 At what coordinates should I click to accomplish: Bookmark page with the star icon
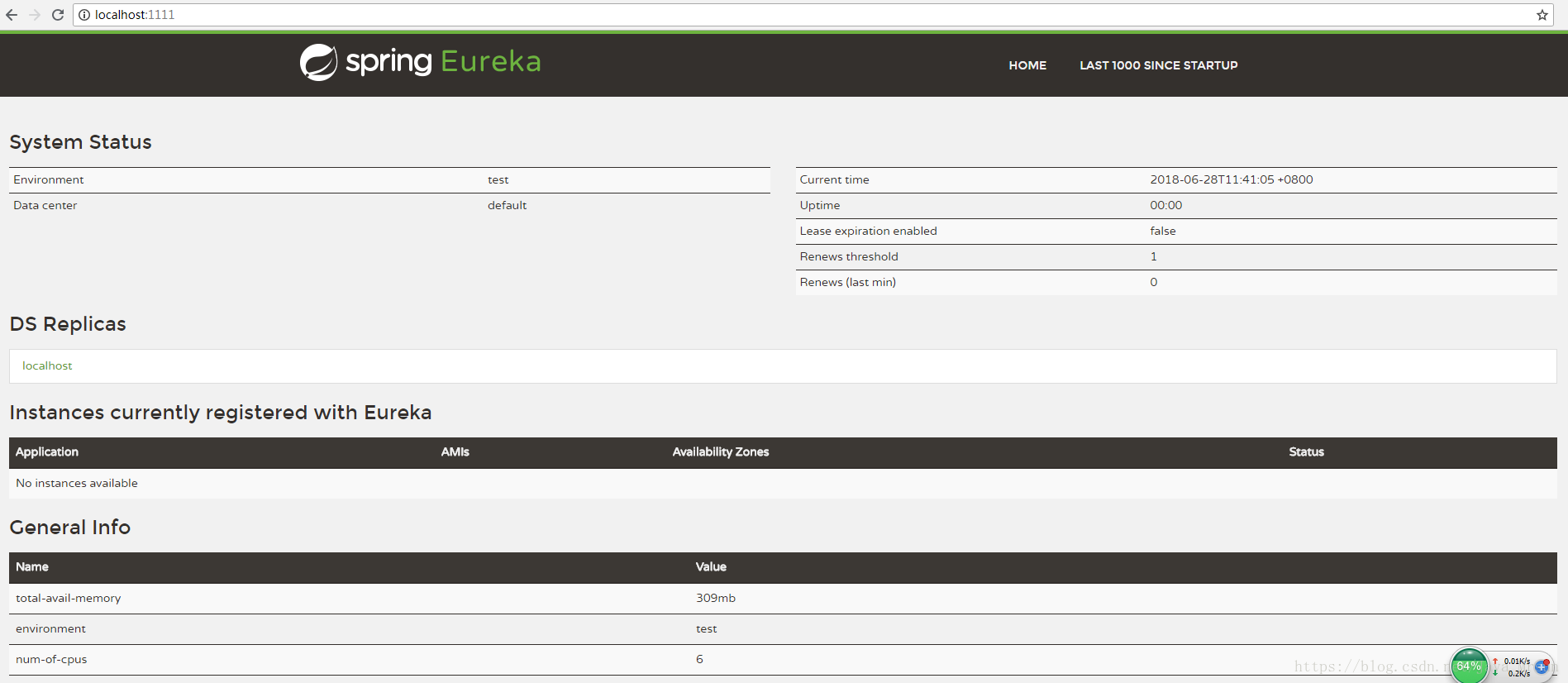coord(1542,15)
